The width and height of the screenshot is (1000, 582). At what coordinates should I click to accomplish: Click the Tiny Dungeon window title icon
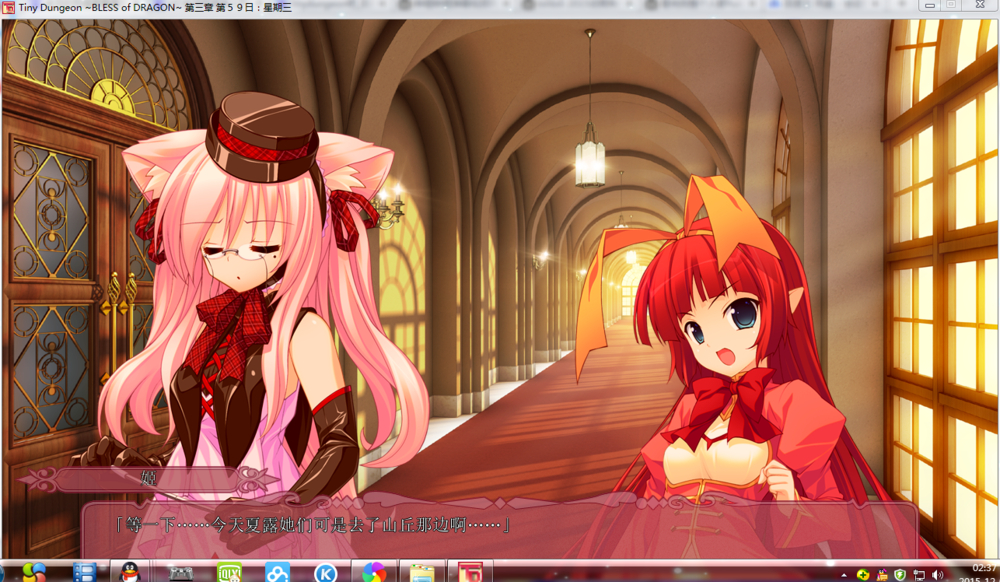8,8
